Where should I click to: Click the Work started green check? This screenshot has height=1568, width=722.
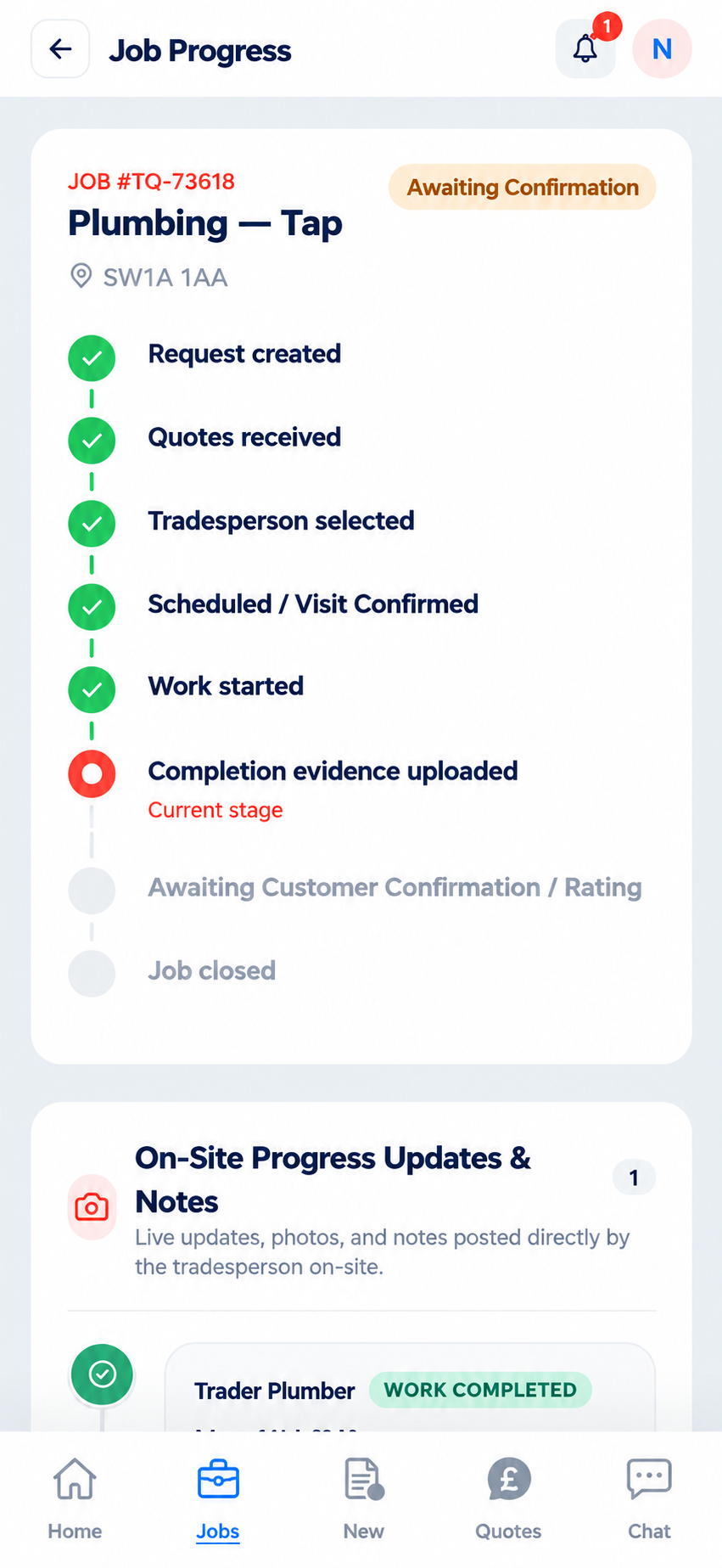(x=92, y=690)
